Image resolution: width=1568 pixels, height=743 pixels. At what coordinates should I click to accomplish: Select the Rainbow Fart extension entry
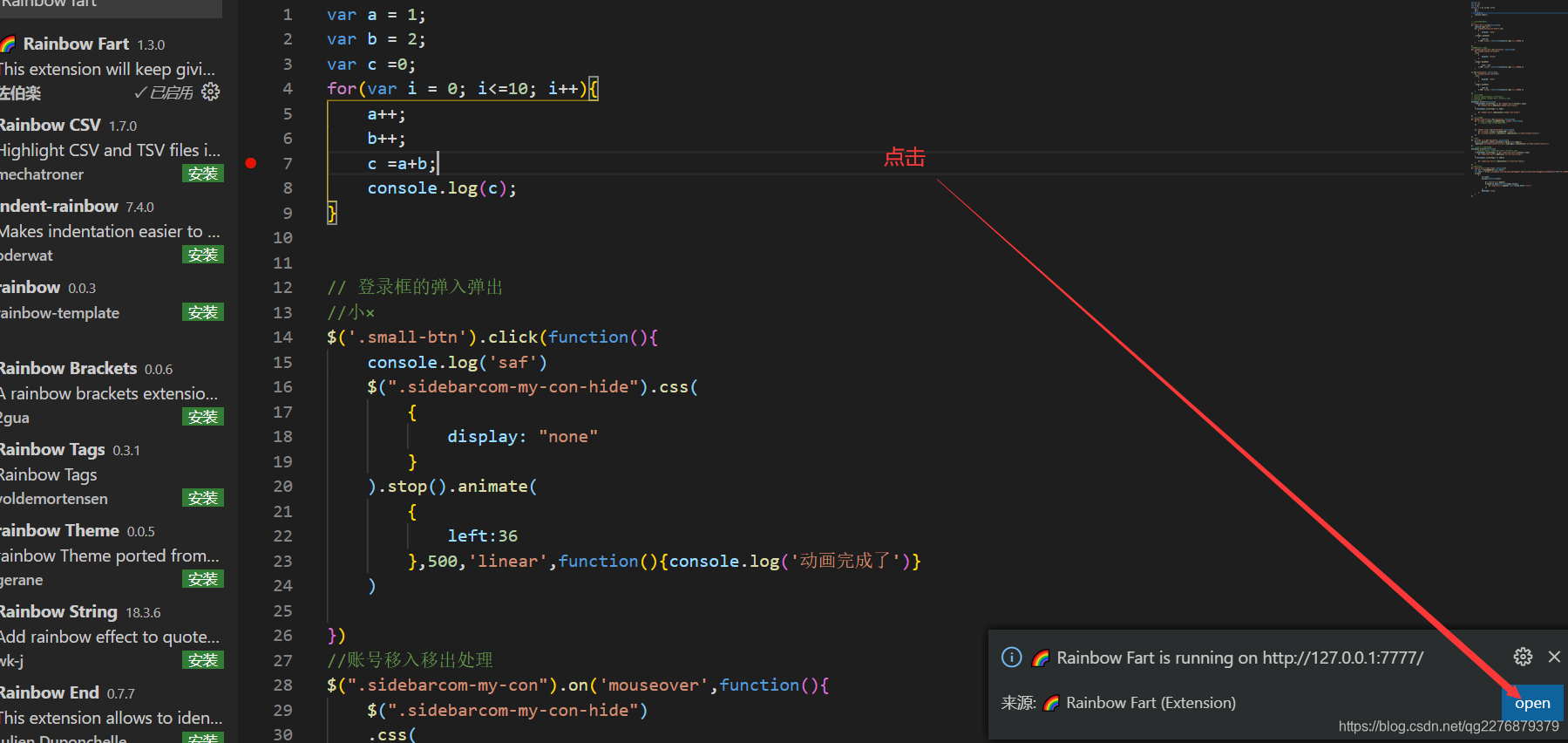click(x=111, y=68)
